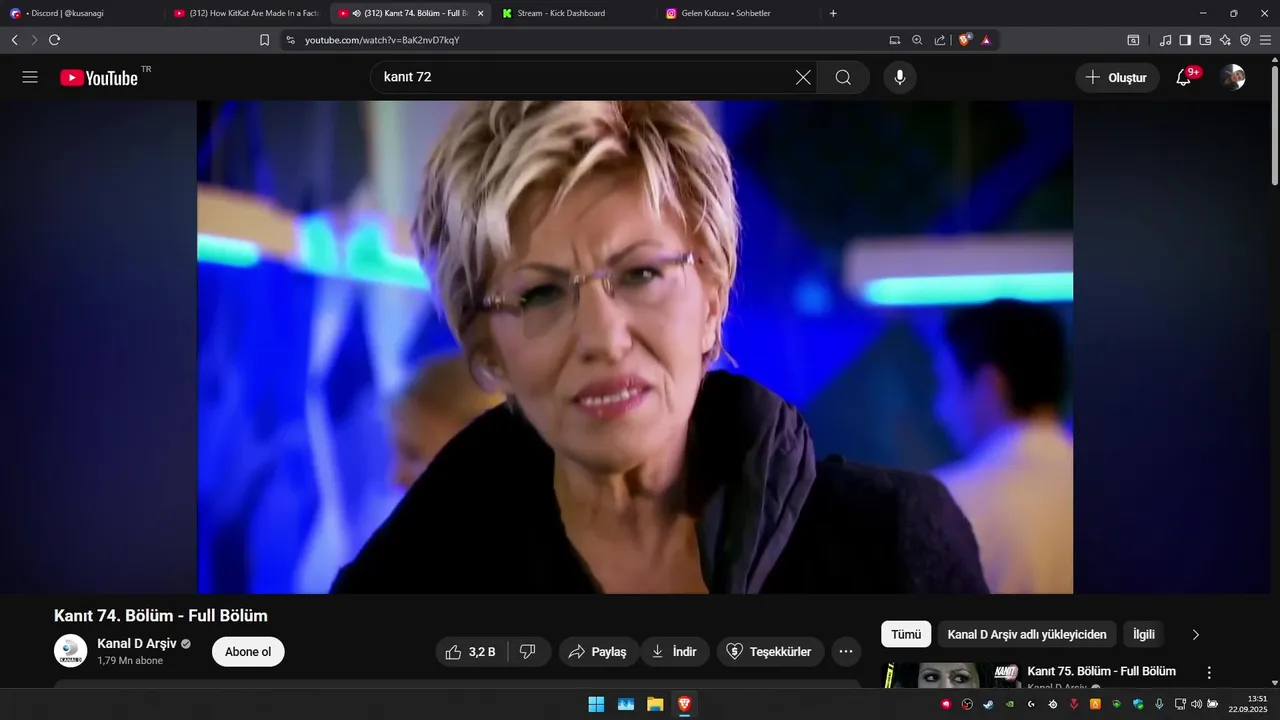Select the Tümü filter chip

pos(906,634)
